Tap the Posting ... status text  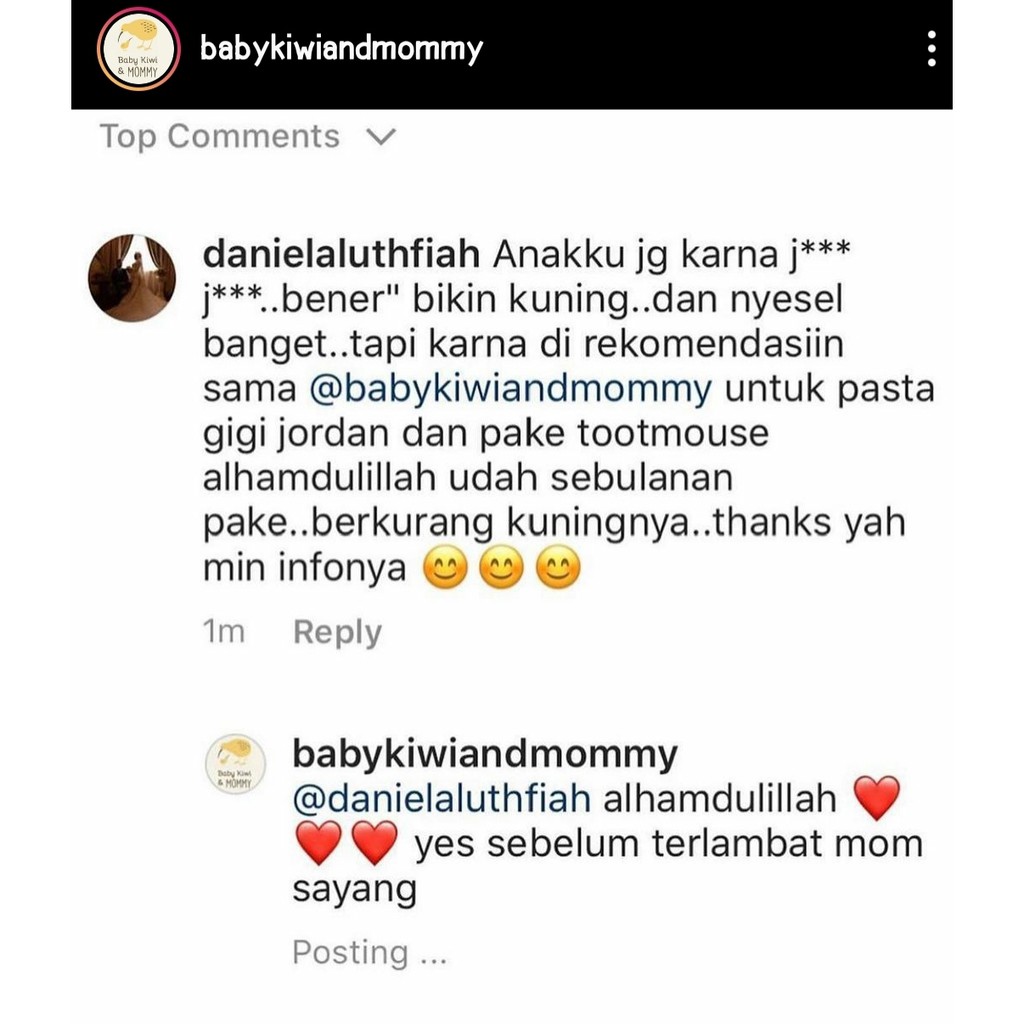tap(370, 952)
